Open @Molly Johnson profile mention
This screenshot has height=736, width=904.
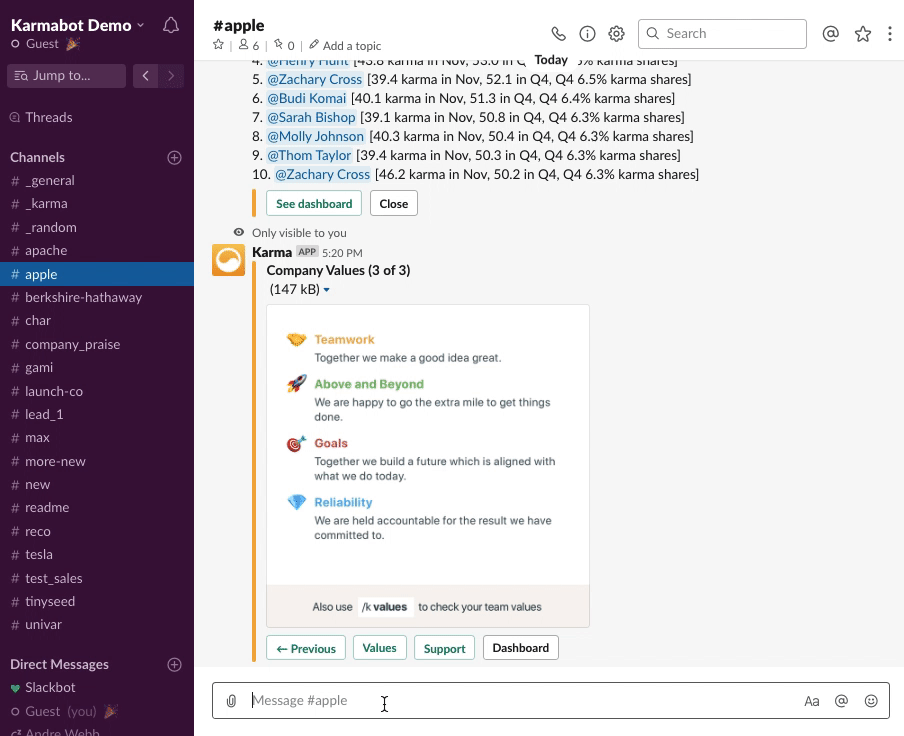[x=315, y=137]
